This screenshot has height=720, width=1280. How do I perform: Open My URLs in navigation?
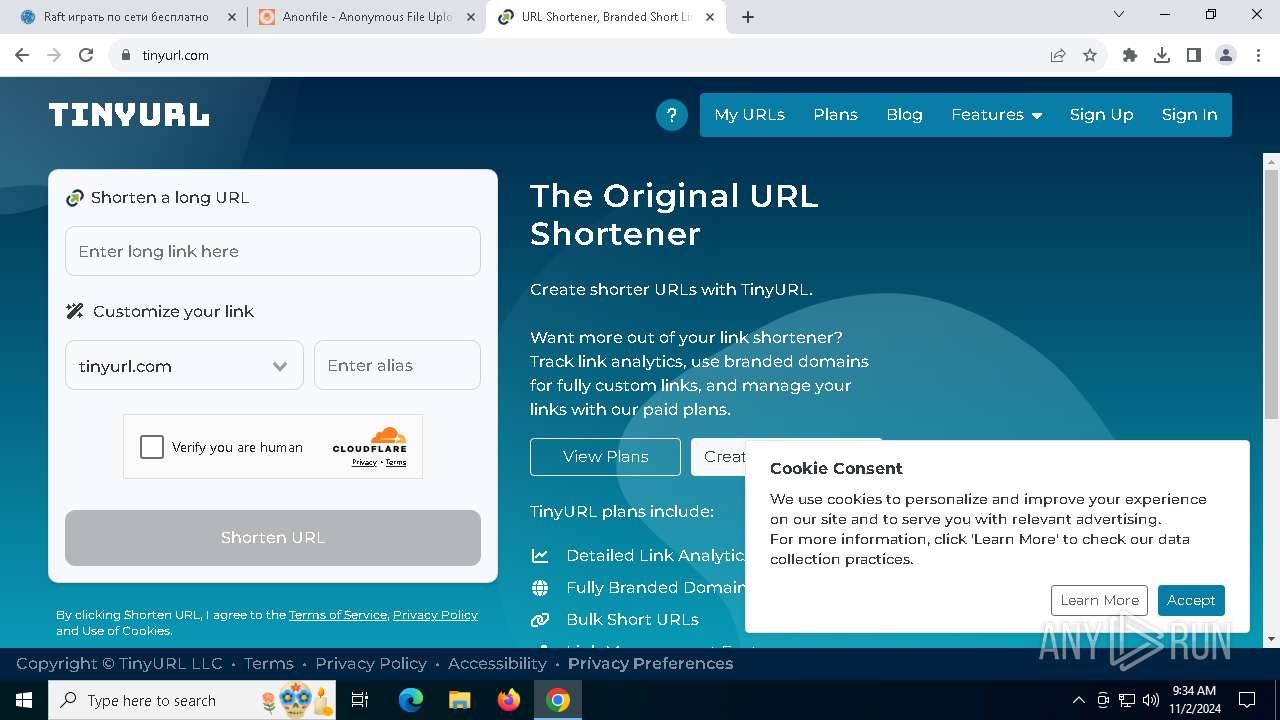tap(750, 115)
